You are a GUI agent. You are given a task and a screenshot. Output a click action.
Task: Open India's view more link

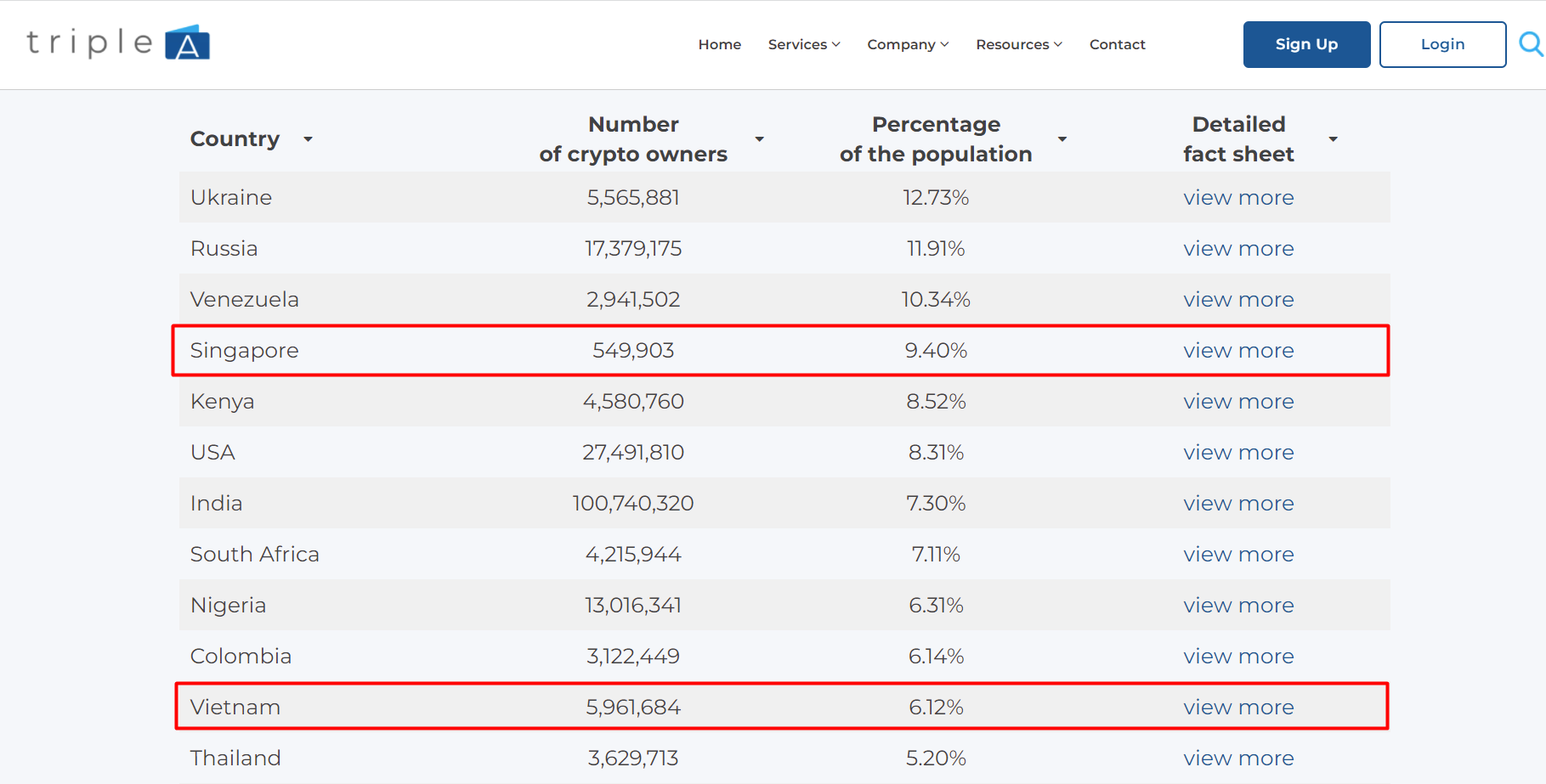[x=1237, y=504]
